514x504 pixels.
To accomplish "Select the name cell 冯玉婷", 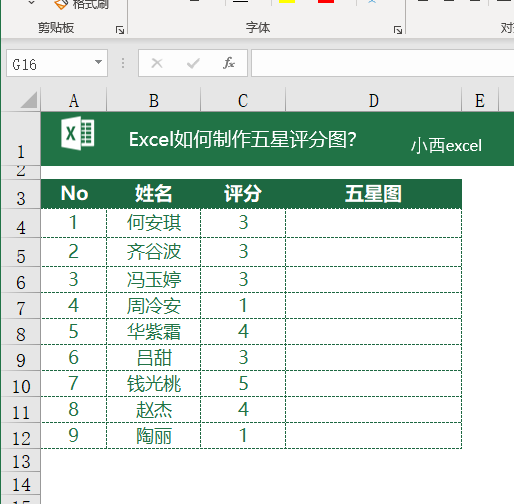I will tap(154, 279).
